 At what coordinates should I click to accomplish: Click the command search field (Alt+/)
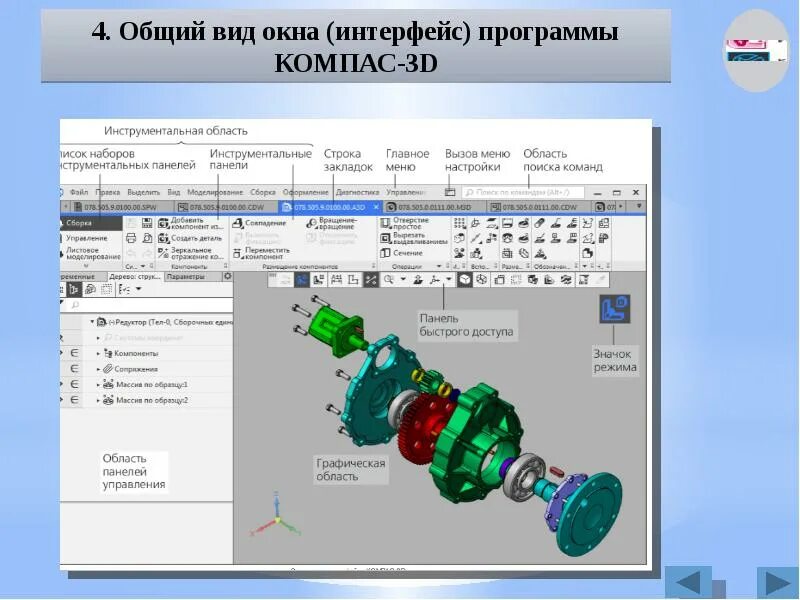(522, 192)
